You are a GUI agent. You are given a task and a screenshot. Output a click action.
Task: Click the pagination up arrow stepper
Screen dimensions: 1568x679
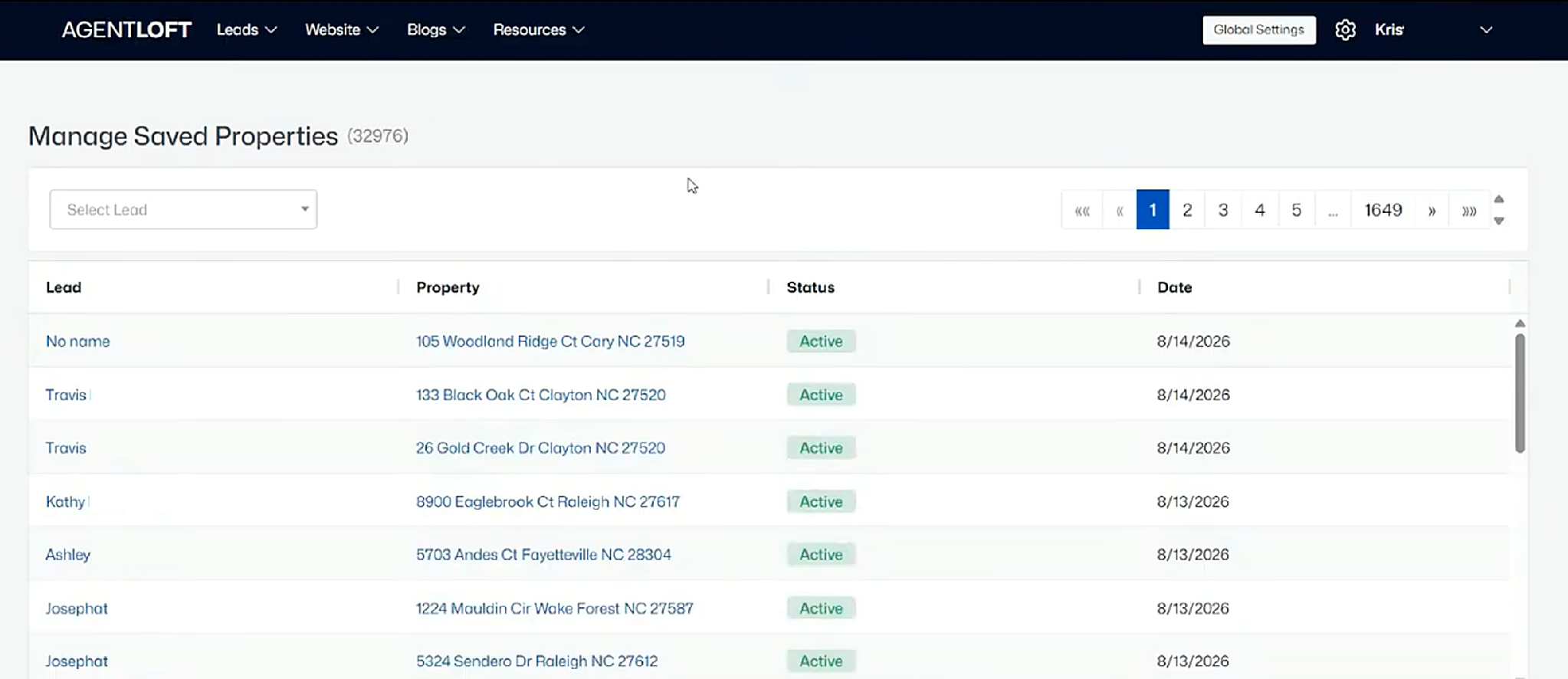[x=1499, y=199]
